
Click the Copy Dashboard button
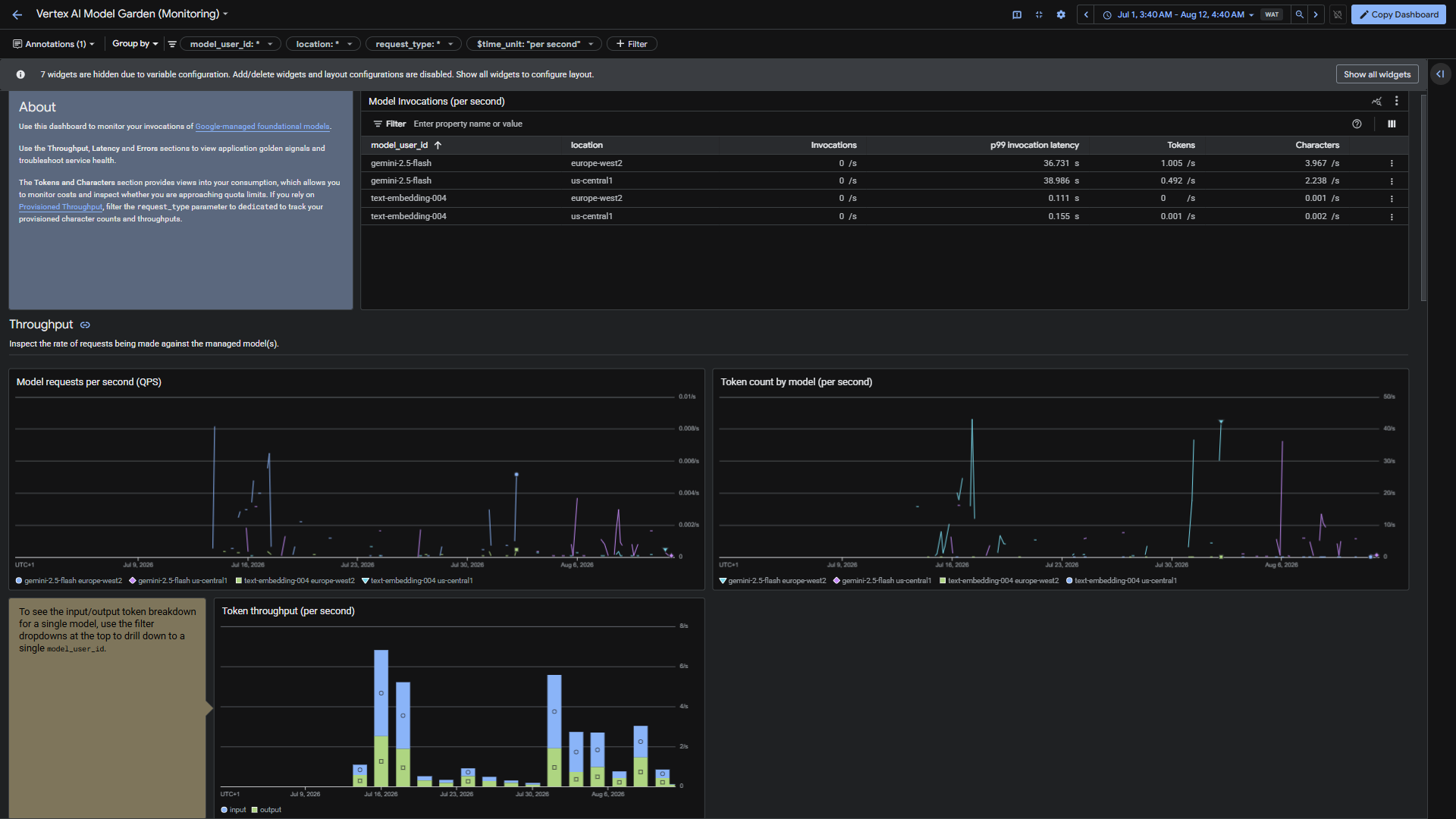[1398, 14]
